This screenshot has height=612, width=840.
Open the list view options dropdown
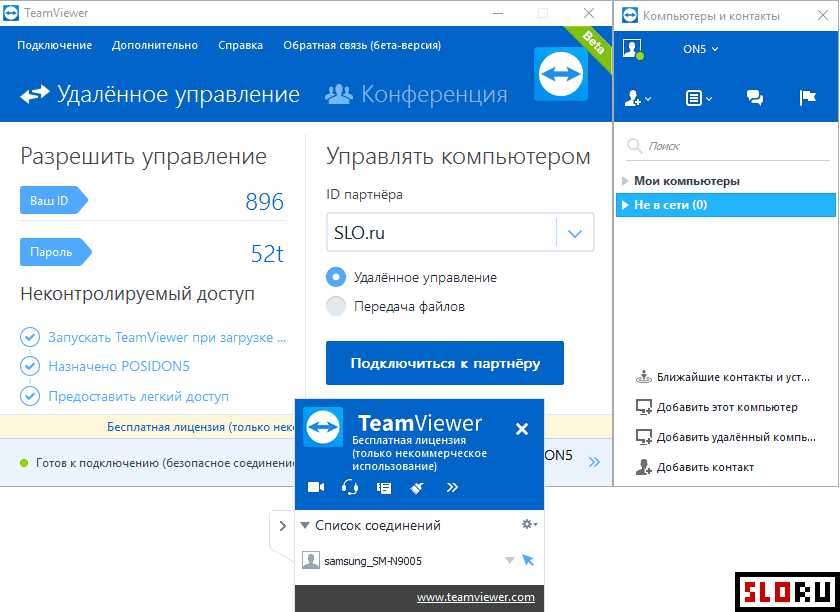[x=699, y=98]
